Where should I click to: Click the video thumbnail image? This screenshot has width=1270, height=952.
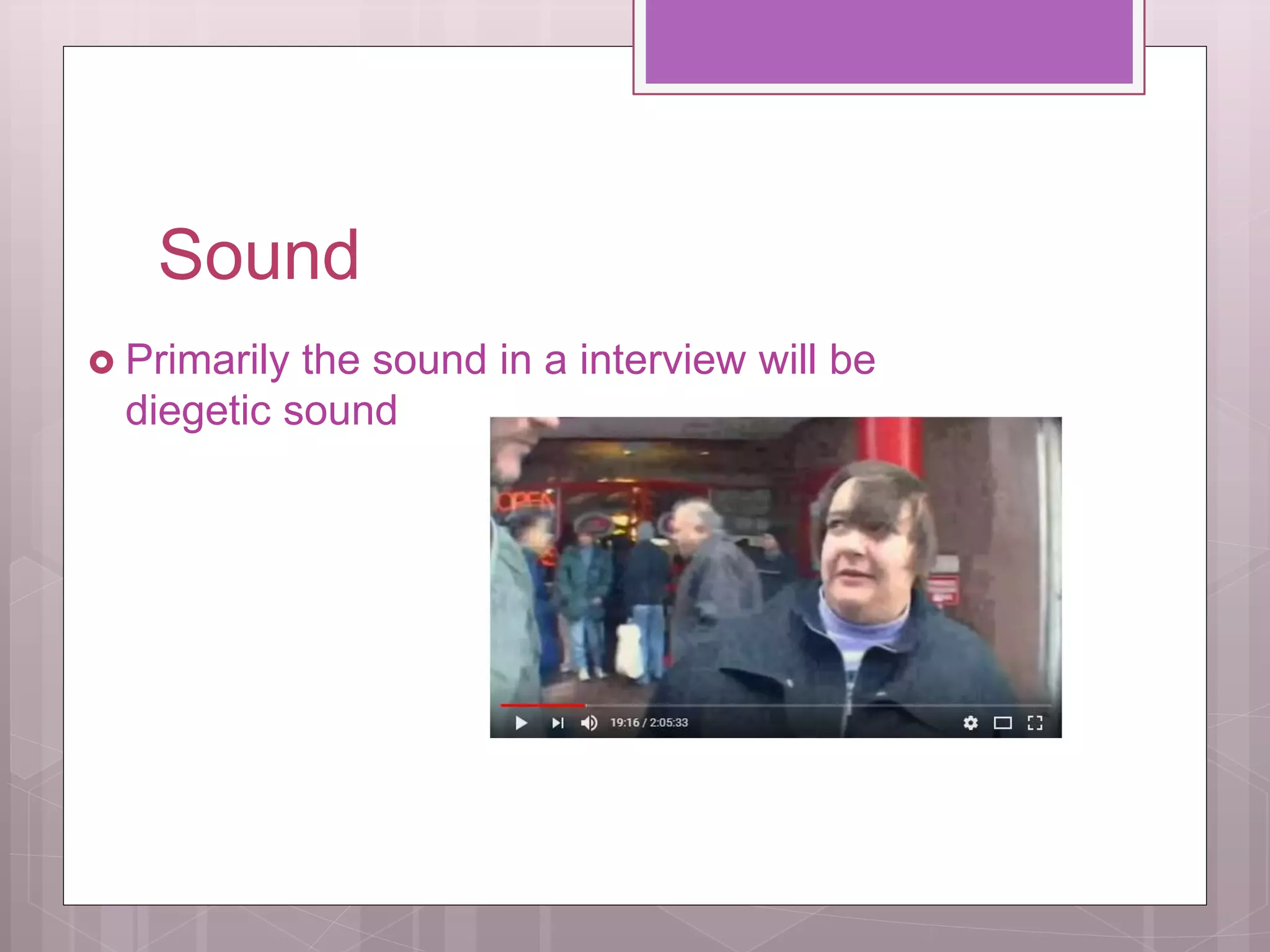coord(776,577)
